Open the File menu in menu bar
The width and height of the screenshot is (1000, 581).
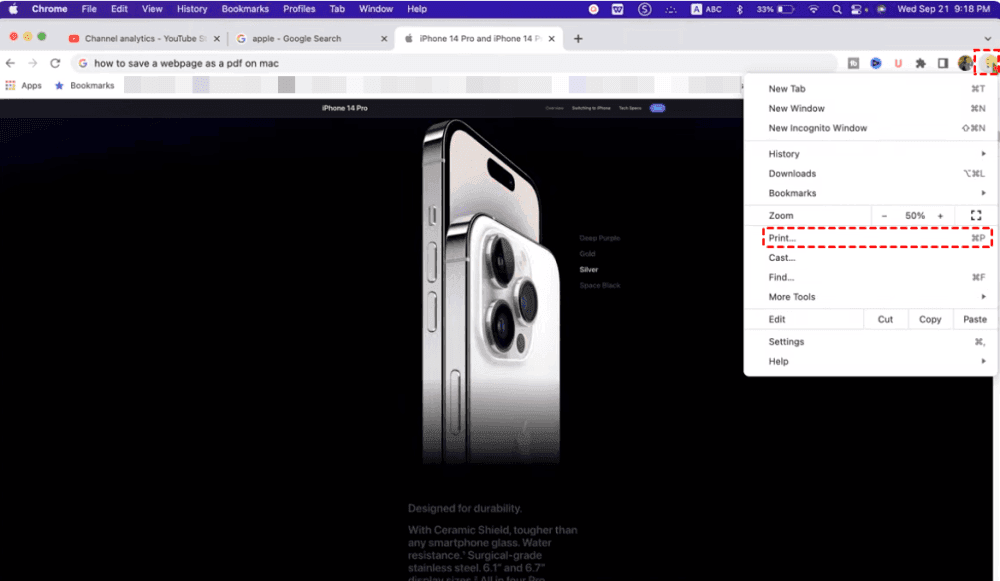[x=89, y=9]
